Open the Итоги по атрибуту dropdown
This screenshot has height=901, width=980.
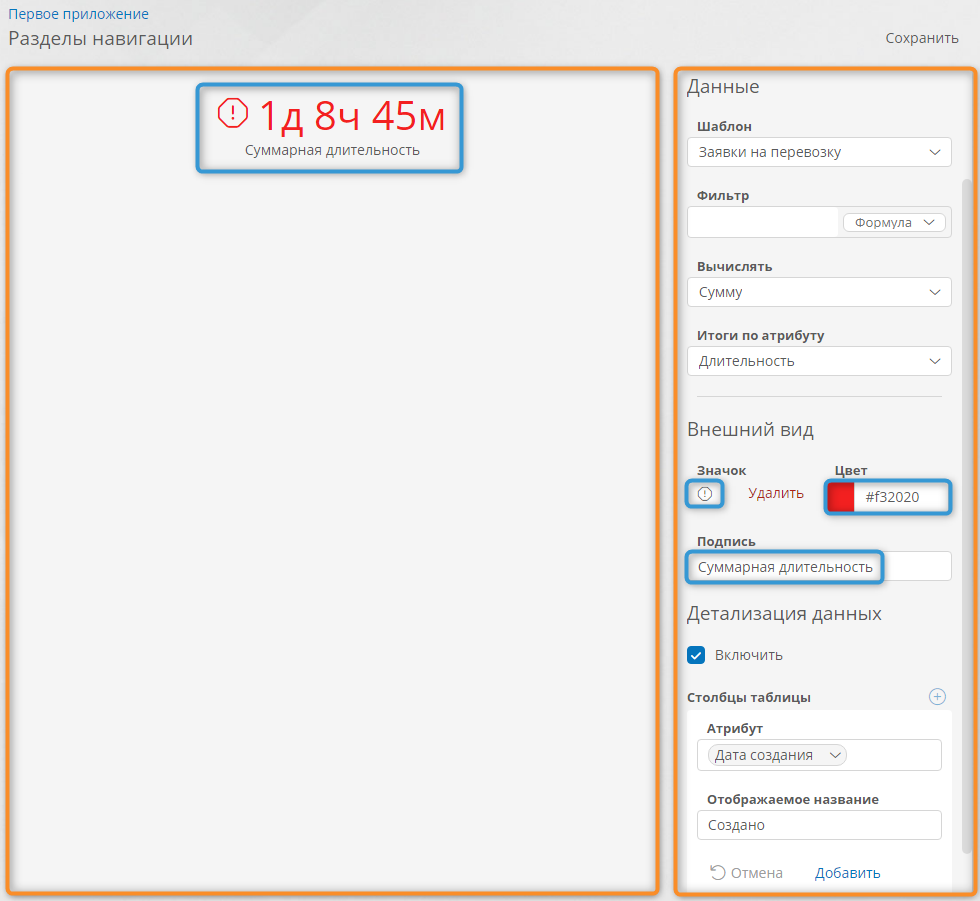pos(819,361)
